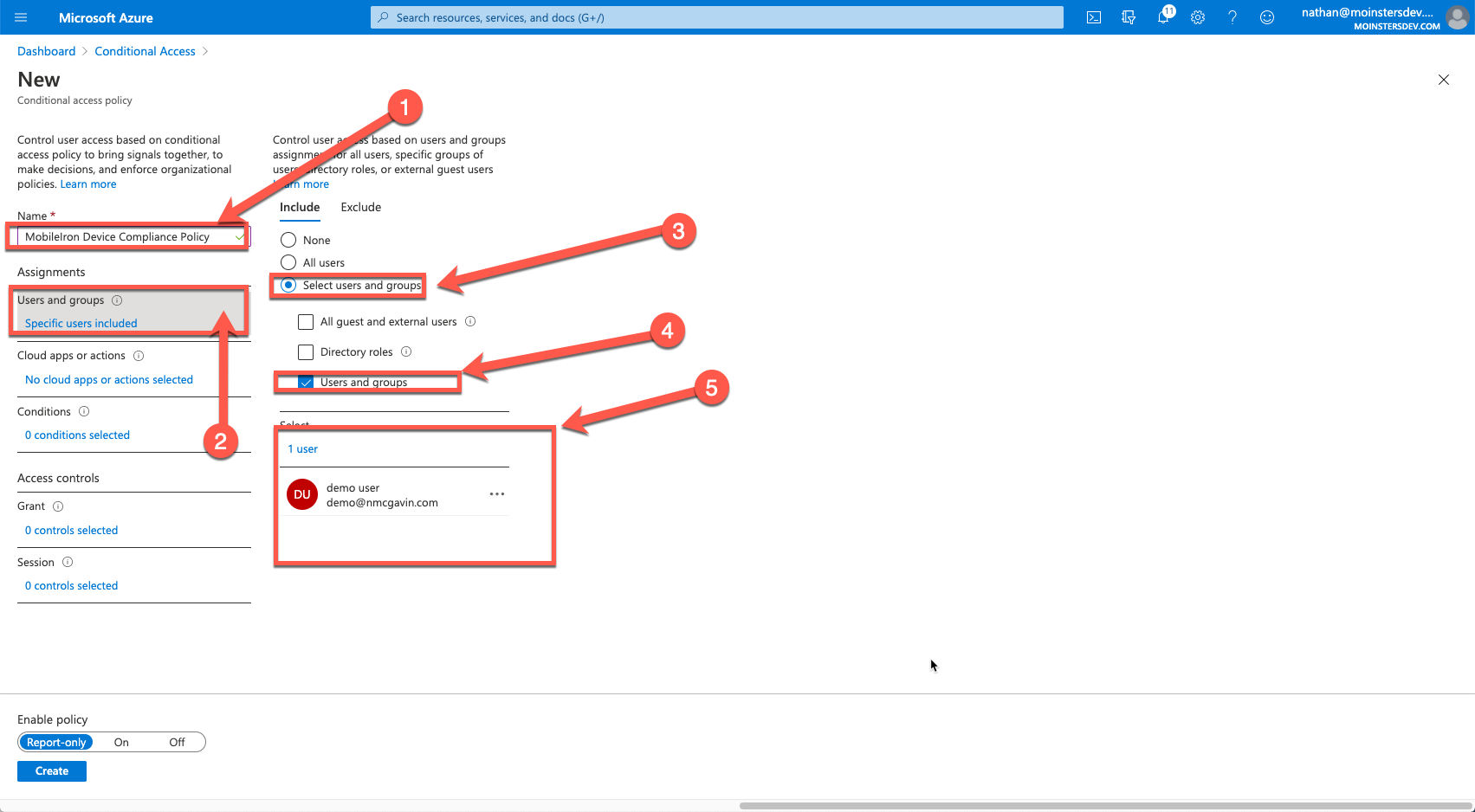
Task: Select the All users radio button
Action: tap(288, 262)
